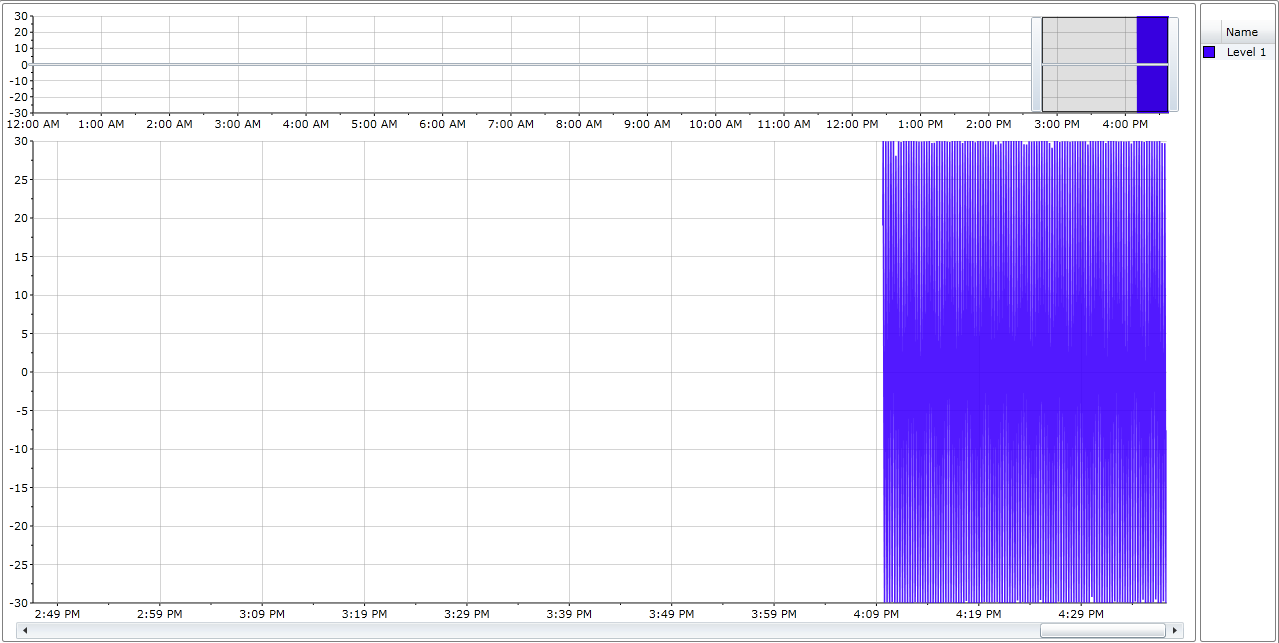The width and height of the screenshot is (1279, 643).
Task: Click the scrollbar's left arrow button
Action: click(x=25, y=631)
